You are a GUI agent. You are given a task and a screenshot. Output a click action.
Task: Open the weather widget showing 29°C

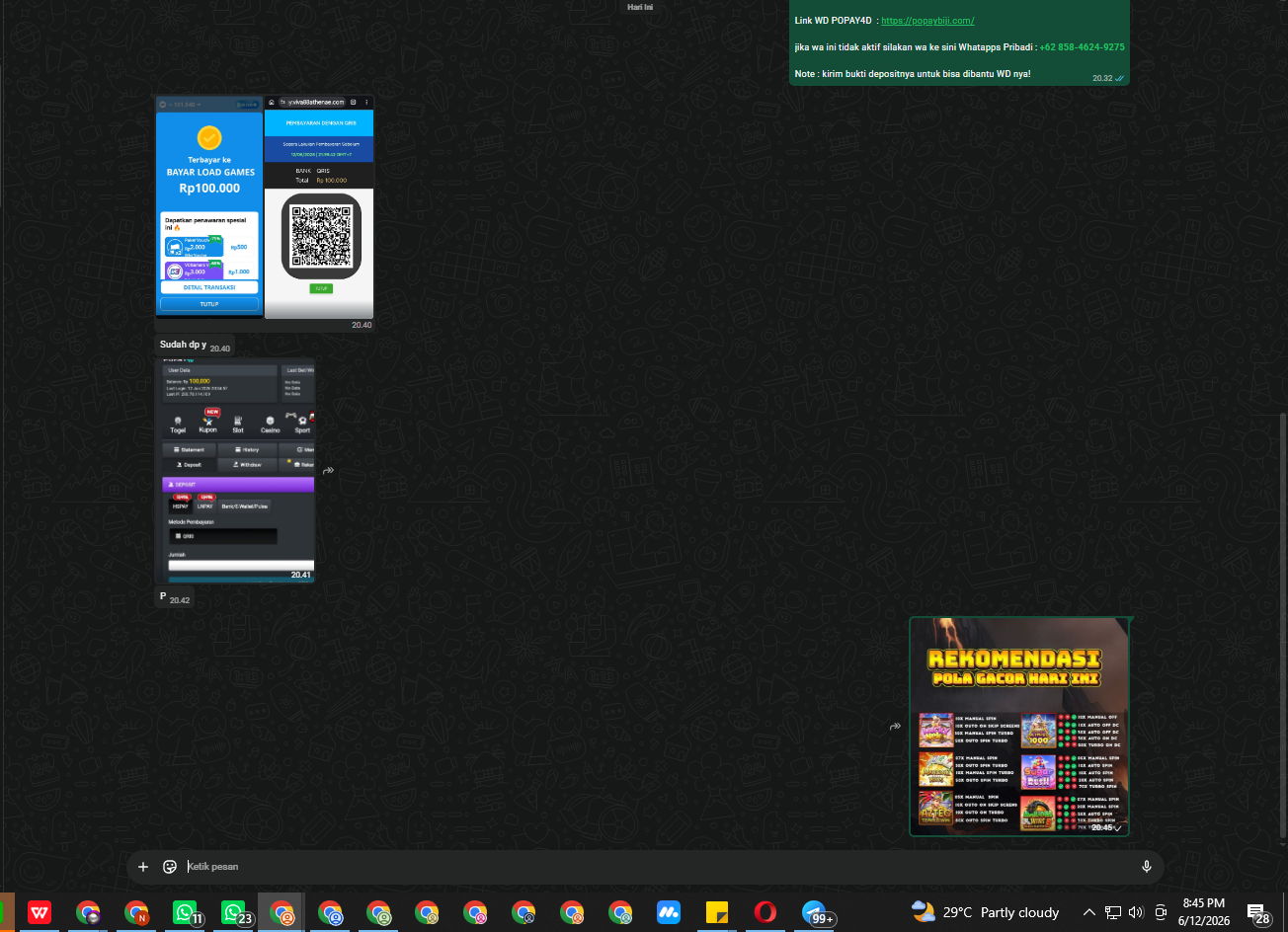[x=985, y=912]
